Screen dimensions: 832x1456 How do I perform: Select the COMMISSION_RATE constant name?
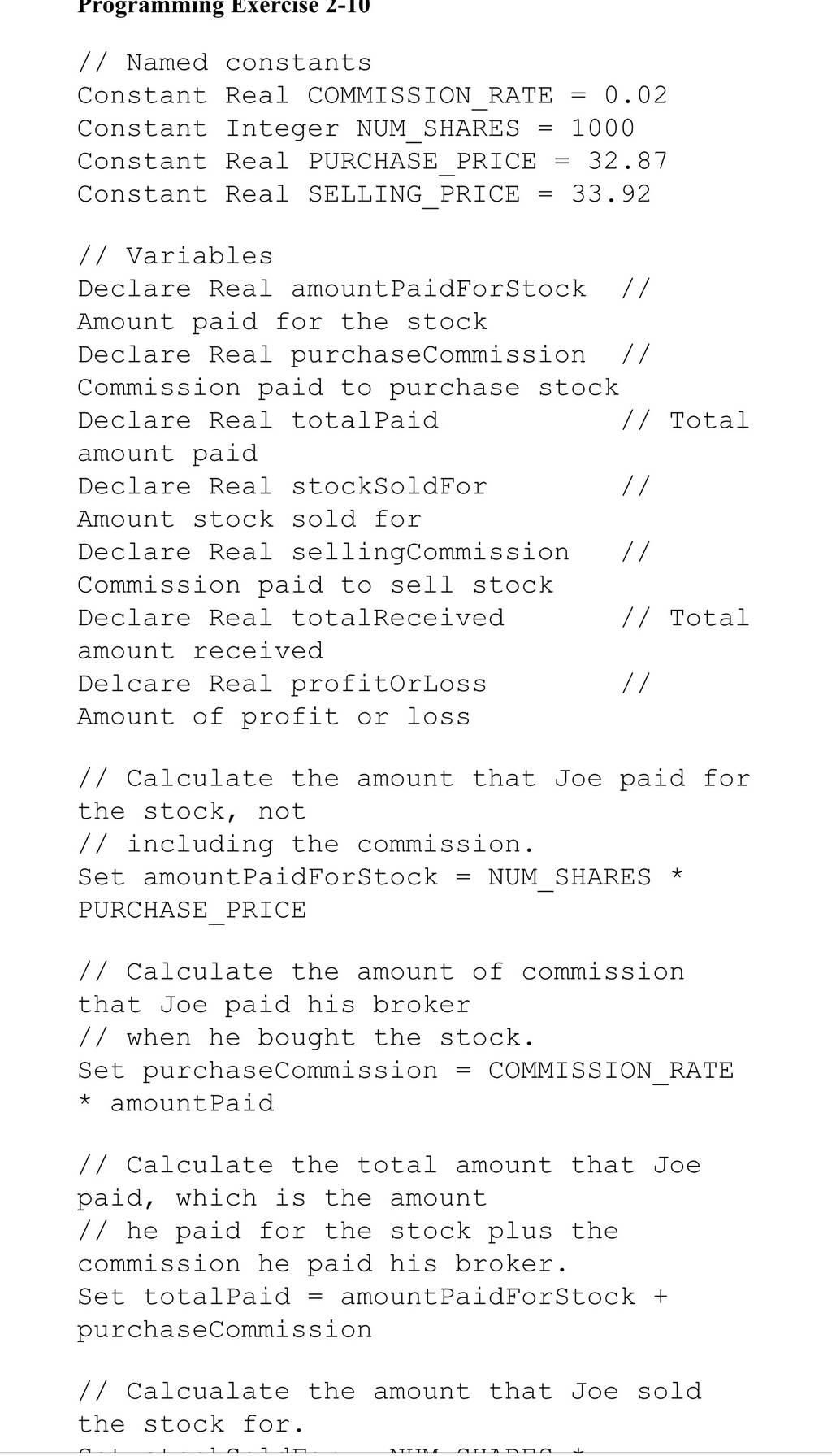(430, 96)
